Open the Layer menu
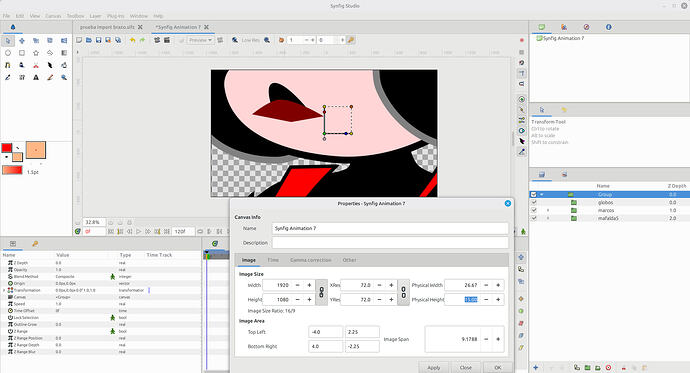Screen dimensions: 690x373 pyautogui.click(x=95, y=16)
